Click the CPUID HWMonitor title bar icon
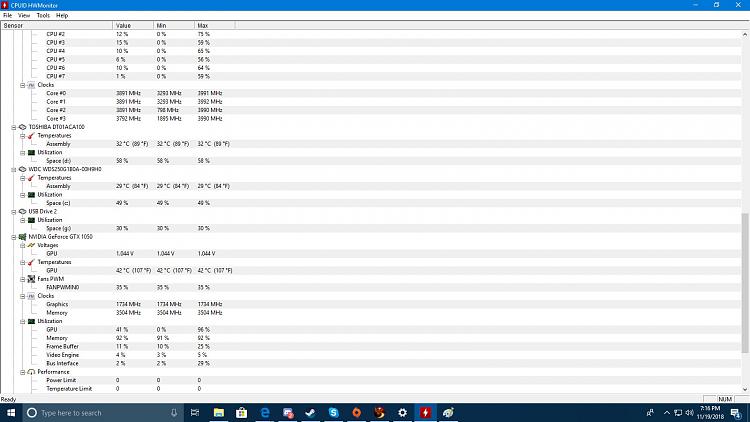Viewport: 750px width, 422px height. (x=5, y=5)
